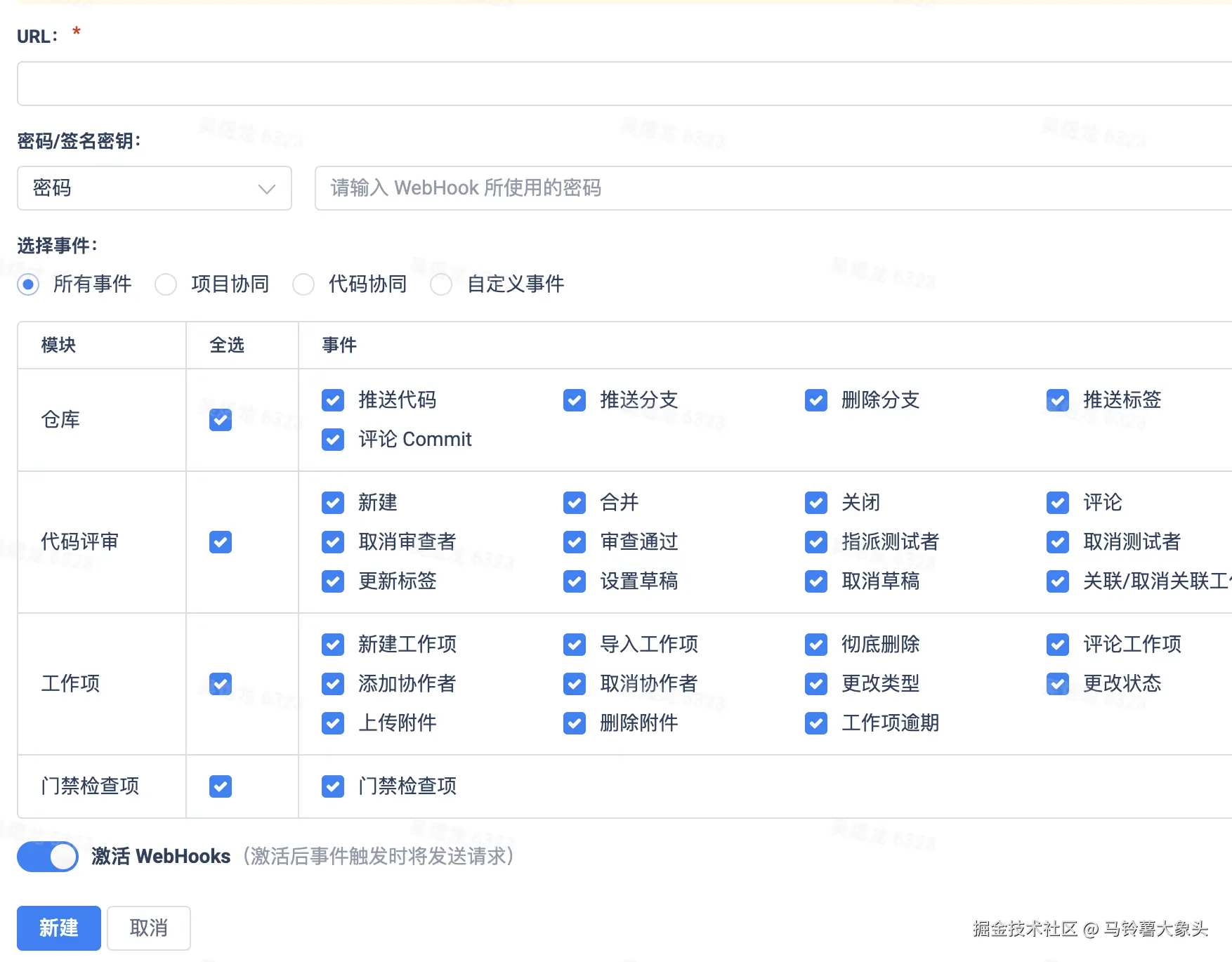Select the 自定义事件 radio option
The height and width of the screenshot is (962, 1232).
point(441,284)
